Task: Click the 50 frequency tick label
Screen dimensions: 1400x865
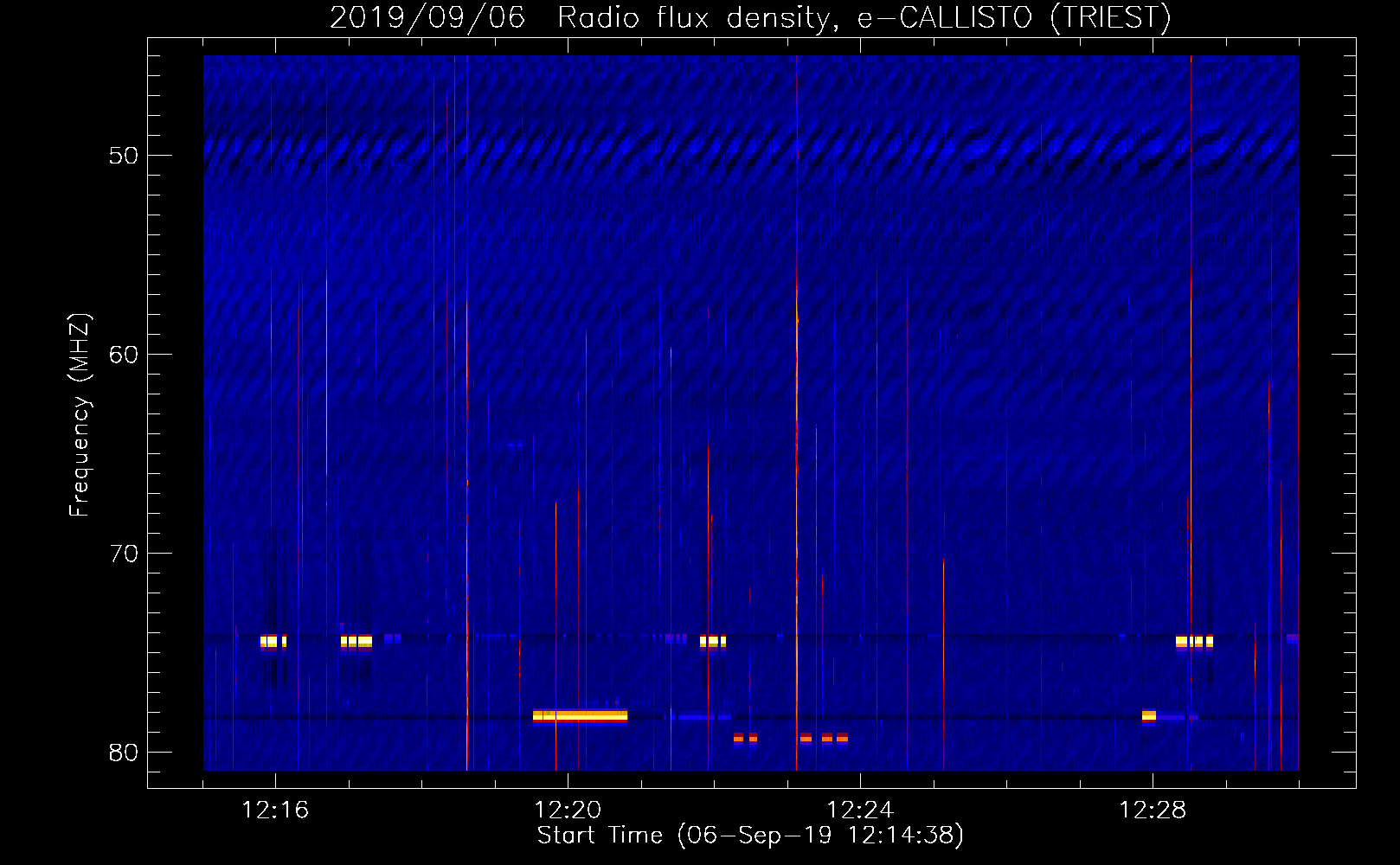Action: [x=124, y=156]
